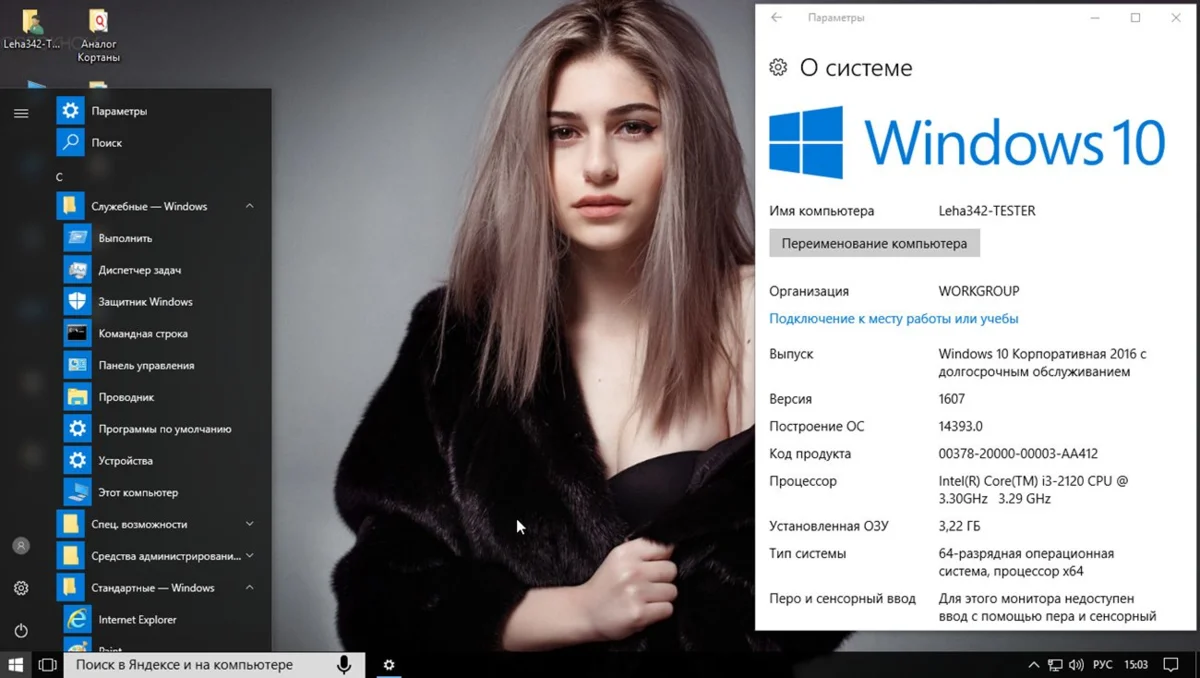Click the Intel(R) Core(TM) i3-2120 processor text

pyautogui.click(x=1033, y=490)
